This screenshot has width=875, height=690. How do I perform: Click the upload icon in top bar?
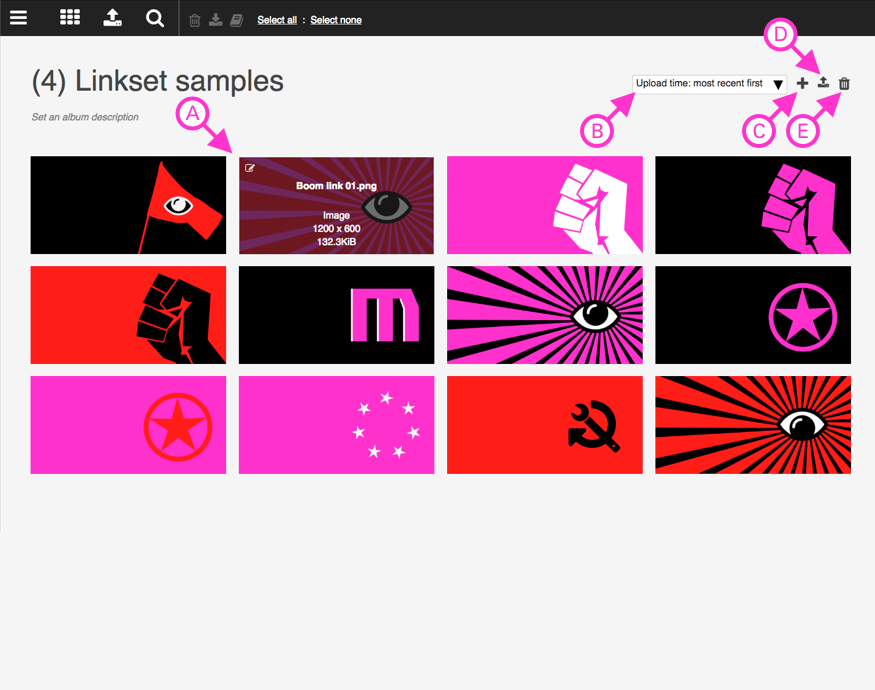(113, 18)
